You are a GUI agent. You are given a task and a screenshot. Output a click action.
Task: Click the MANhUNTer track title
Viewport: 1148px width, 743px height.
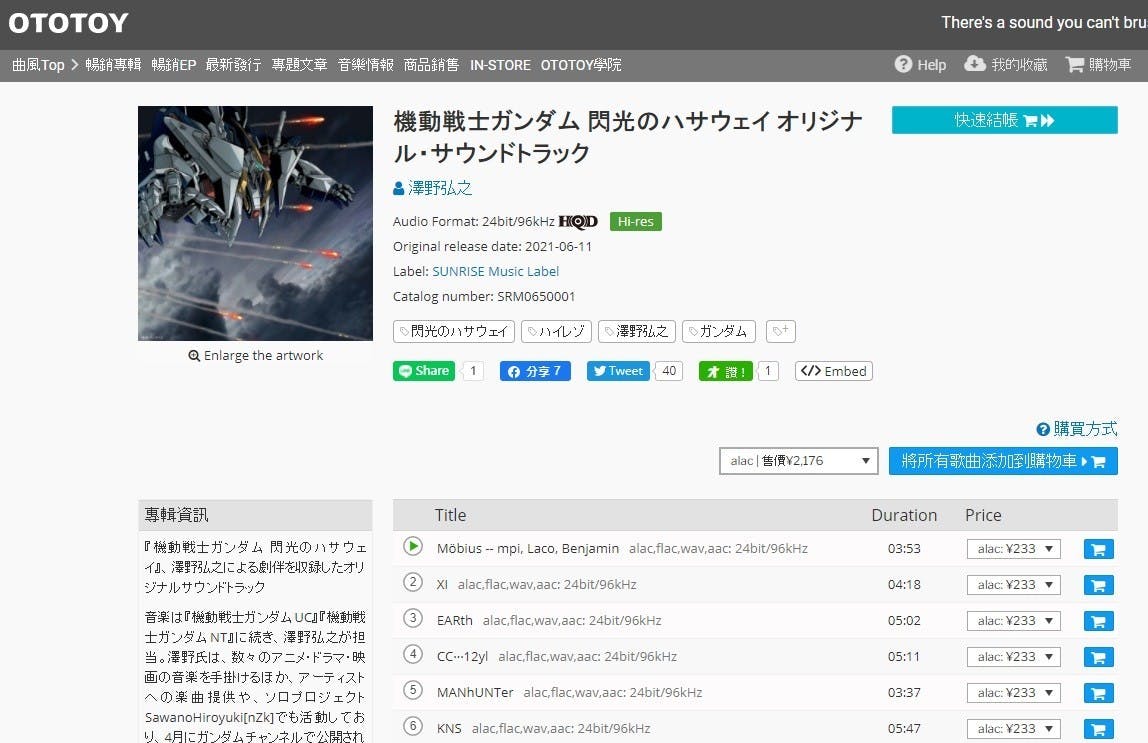coord(475,692)
